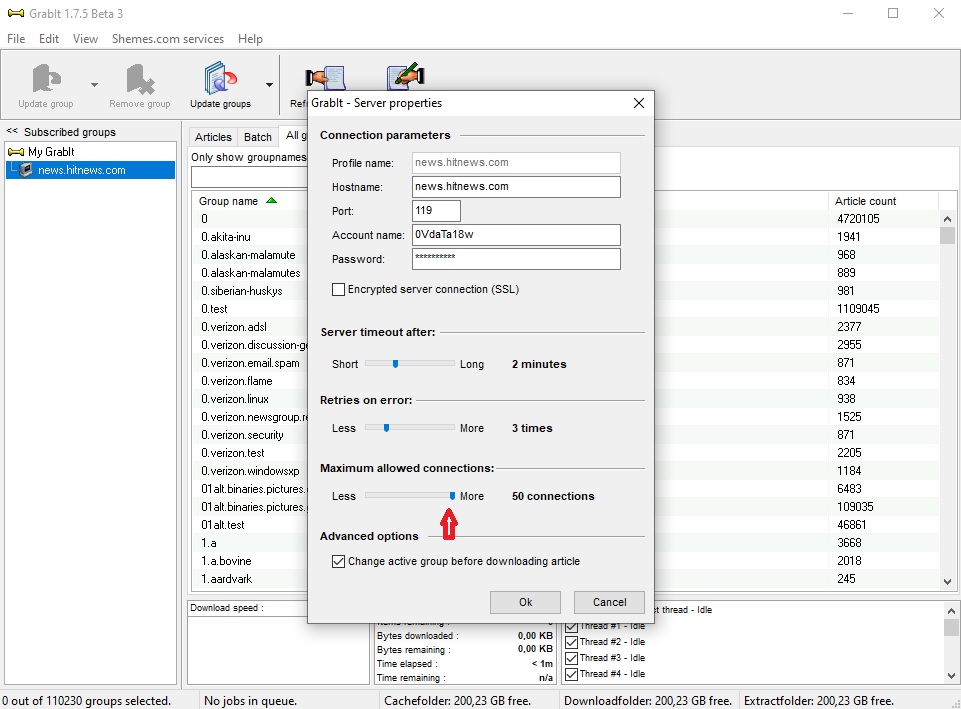Click thread list scrollbar down arrow
Screen dimensions: 961x709
coord(951,675)
